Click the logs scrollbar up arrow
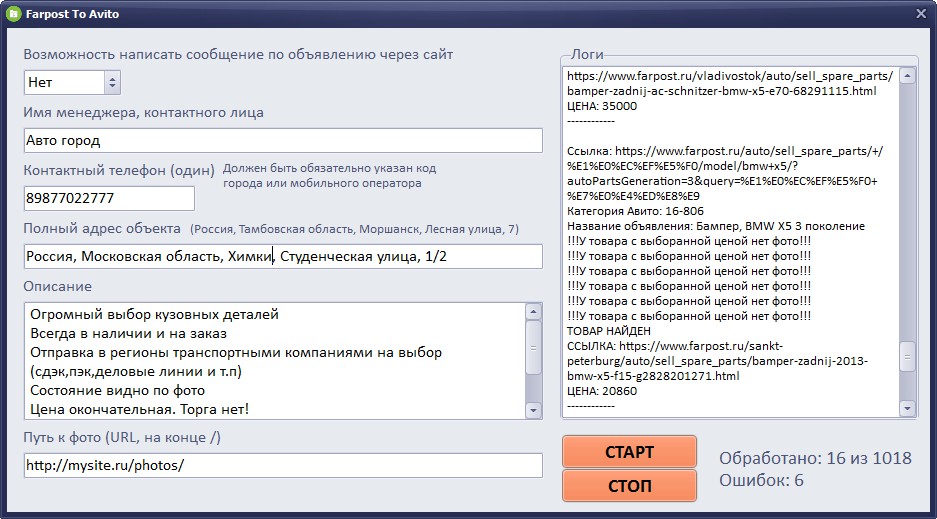The height and width of the screenshot is (519, 937). [x=907, y=75]
